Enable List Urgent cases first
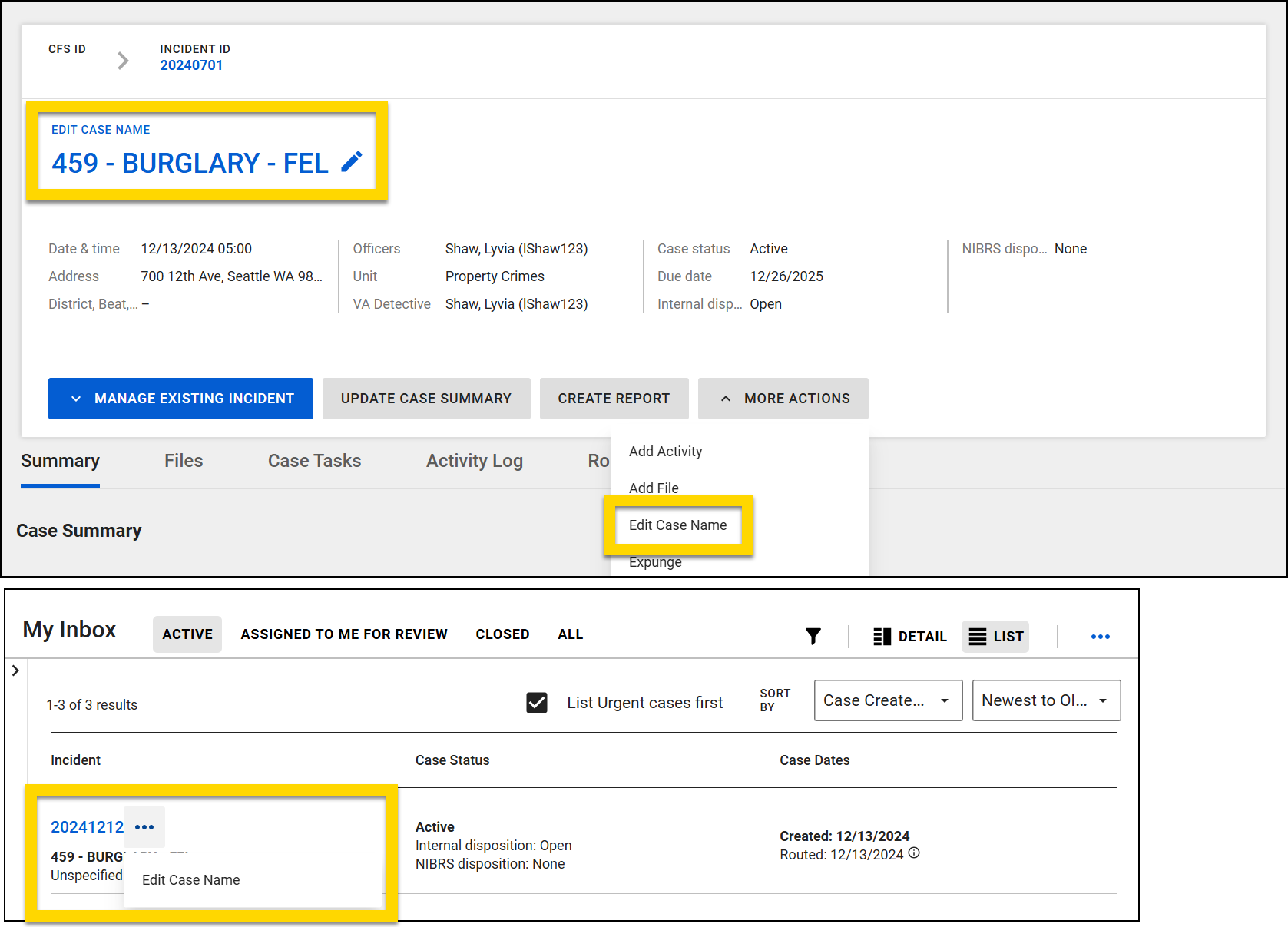Viewport: 1288px width, 927px height. point(537,702)
